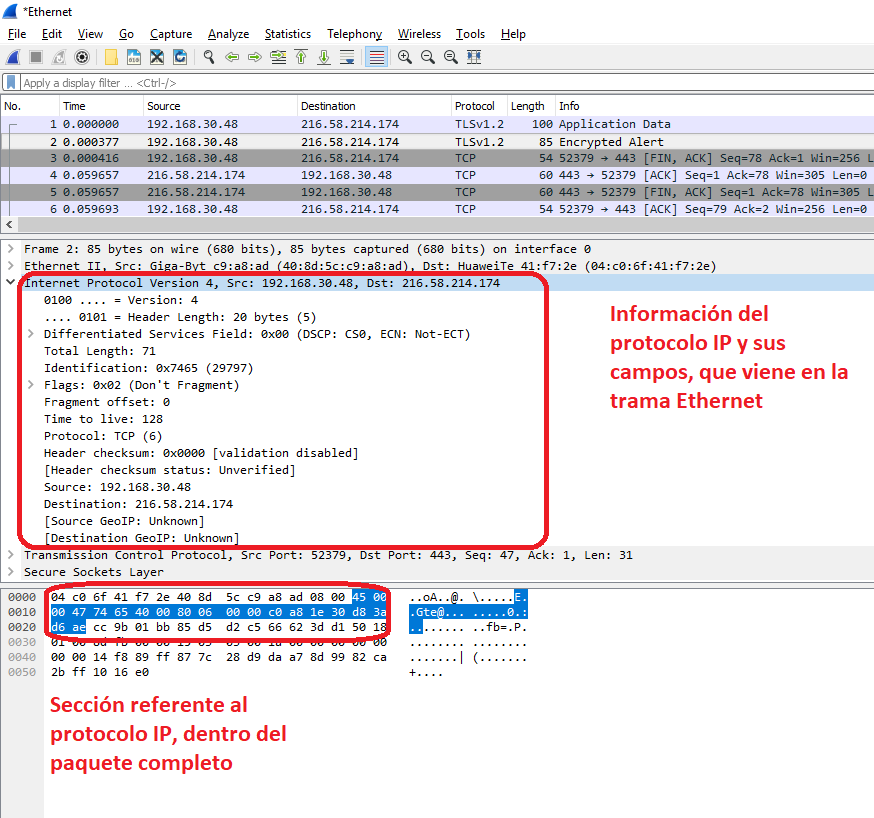The image size is (874, 818).
Task: Jump to first packet icon
Action: 301,57
